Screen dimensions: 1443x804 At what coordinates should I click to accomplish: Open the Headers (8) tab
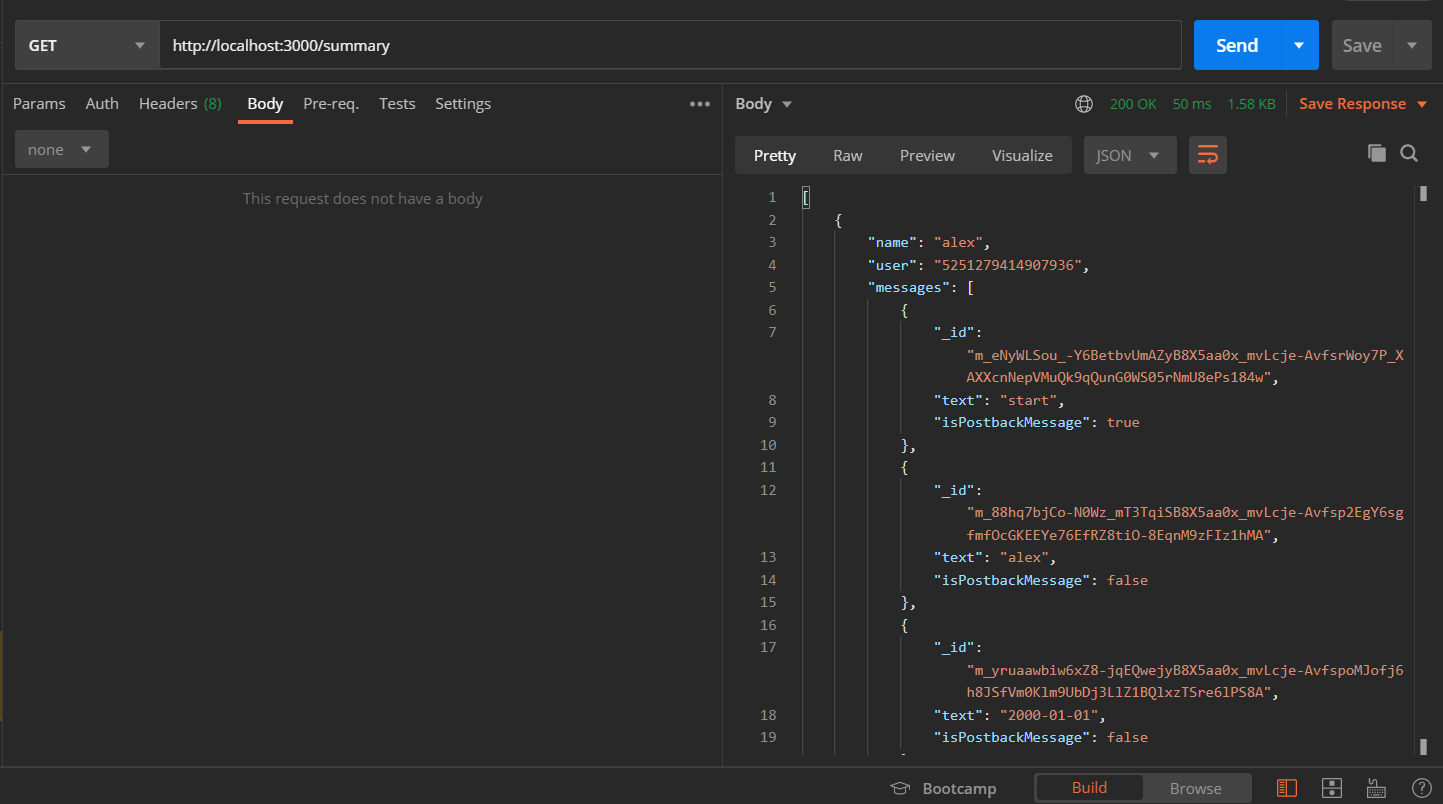click(180, 104)
